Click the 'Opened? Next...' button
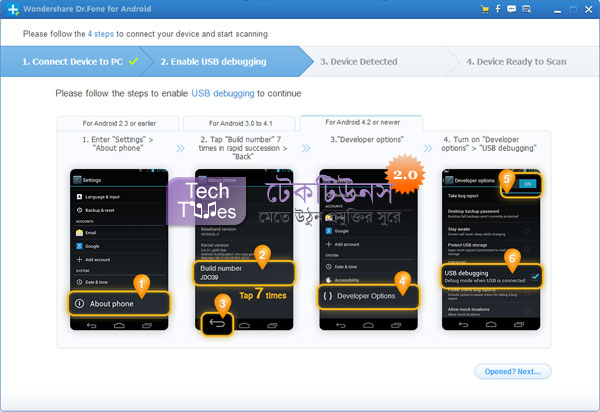This screenshot has height=412, width=600. pos(513,371)
